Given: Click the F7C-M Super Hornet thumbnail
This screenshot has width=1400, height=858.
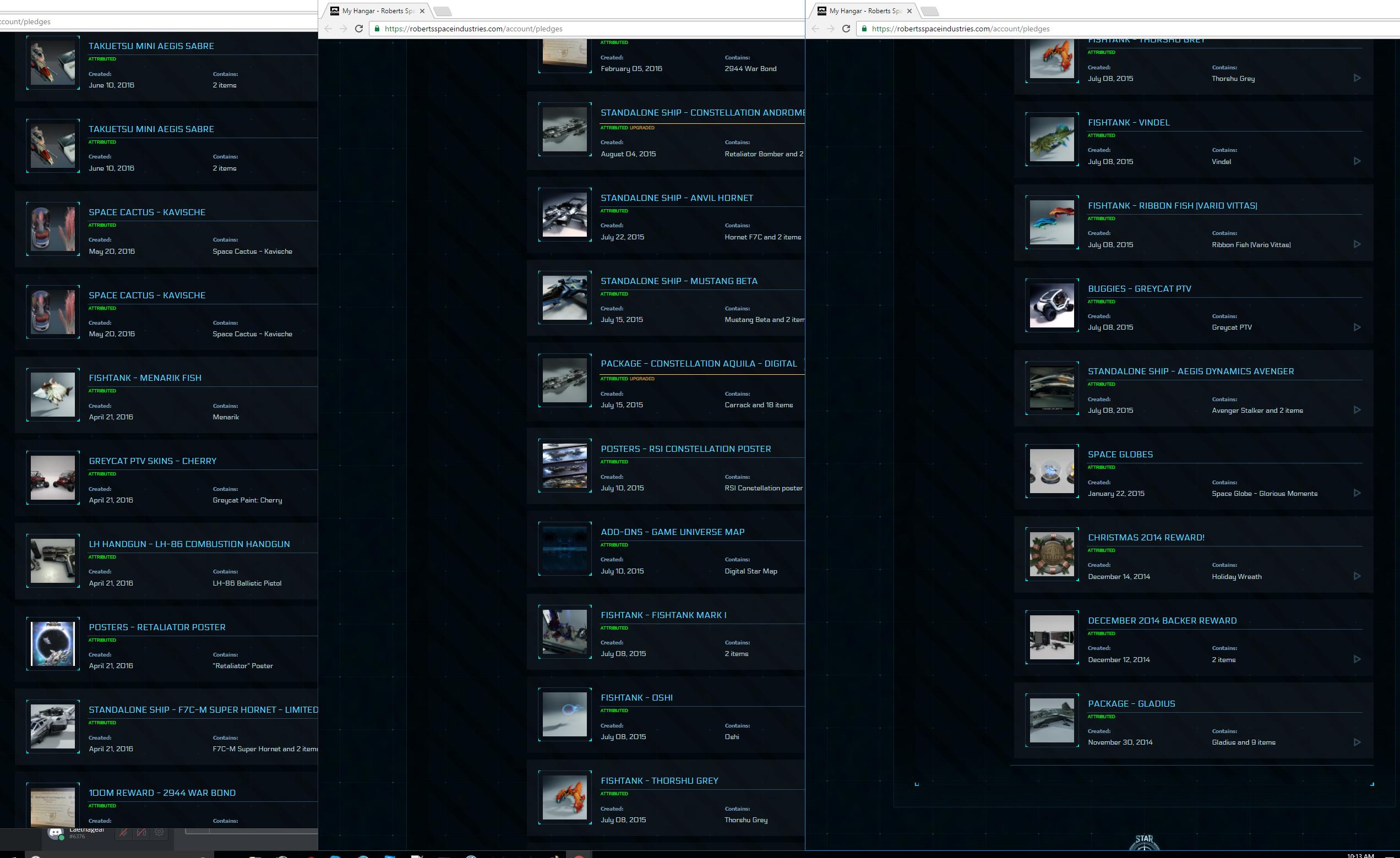Looking at the screenshot, I should click(53, 726).
